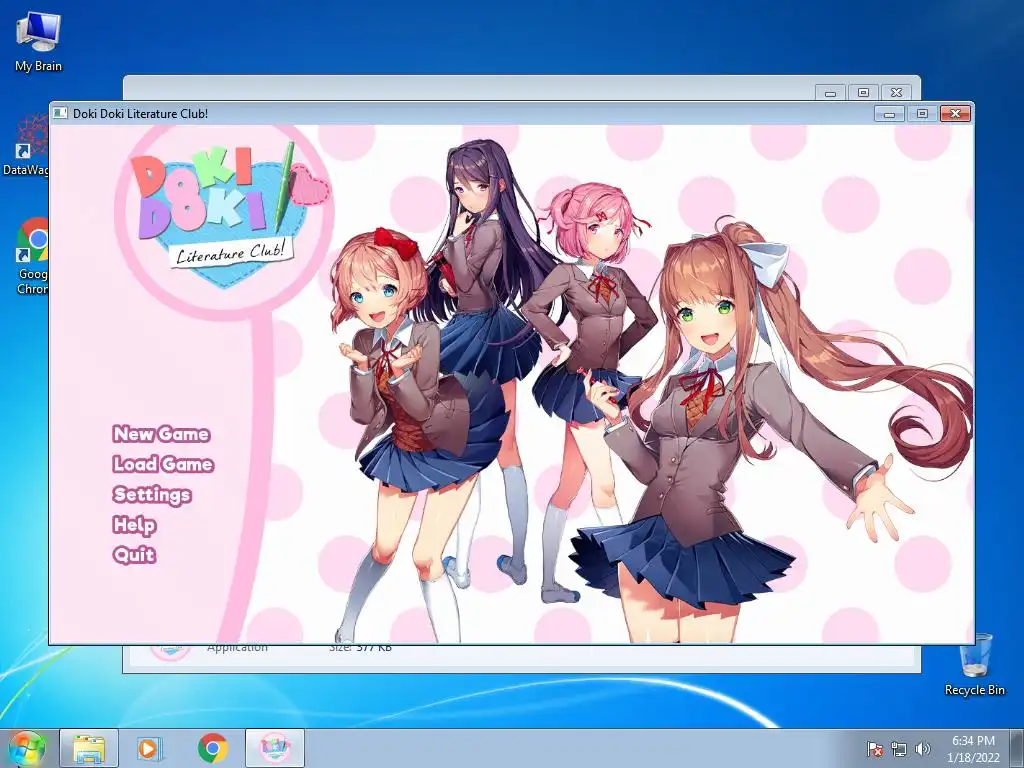
Task: Open the Load Game menu
Action: [x=163, y=464]
